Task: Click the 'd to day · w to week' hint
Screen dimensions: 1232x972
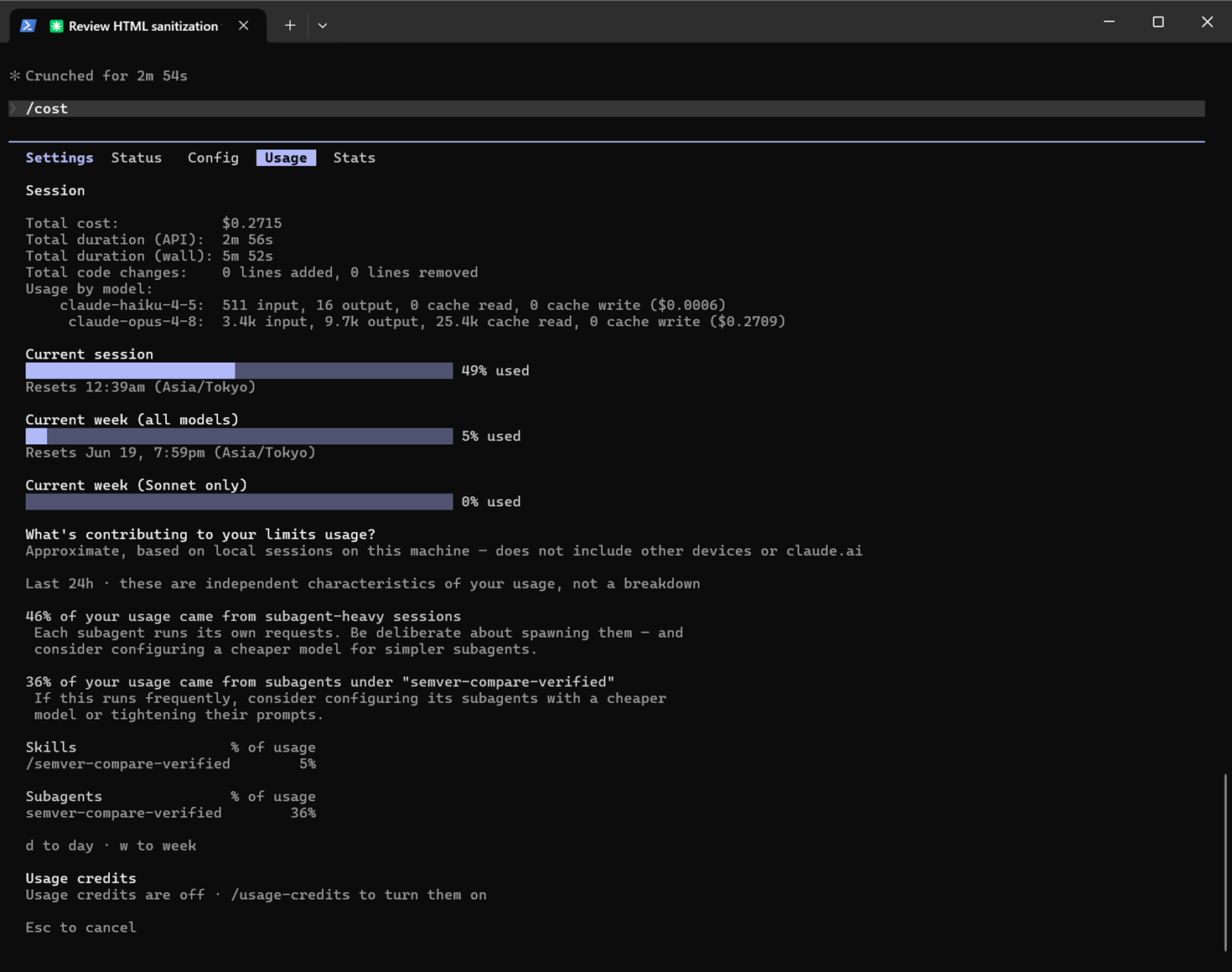Action: click(111, 845)
